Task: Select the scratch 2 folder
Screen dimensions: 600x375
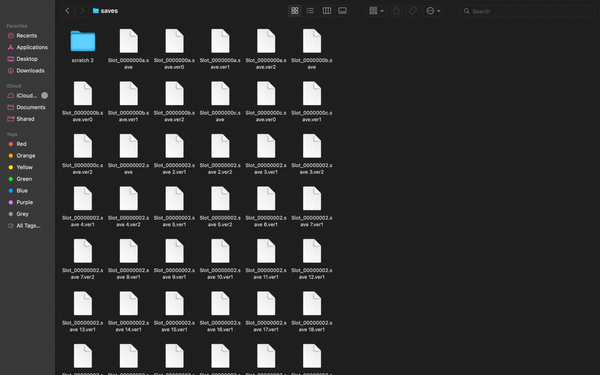Action: click(83, 46)
